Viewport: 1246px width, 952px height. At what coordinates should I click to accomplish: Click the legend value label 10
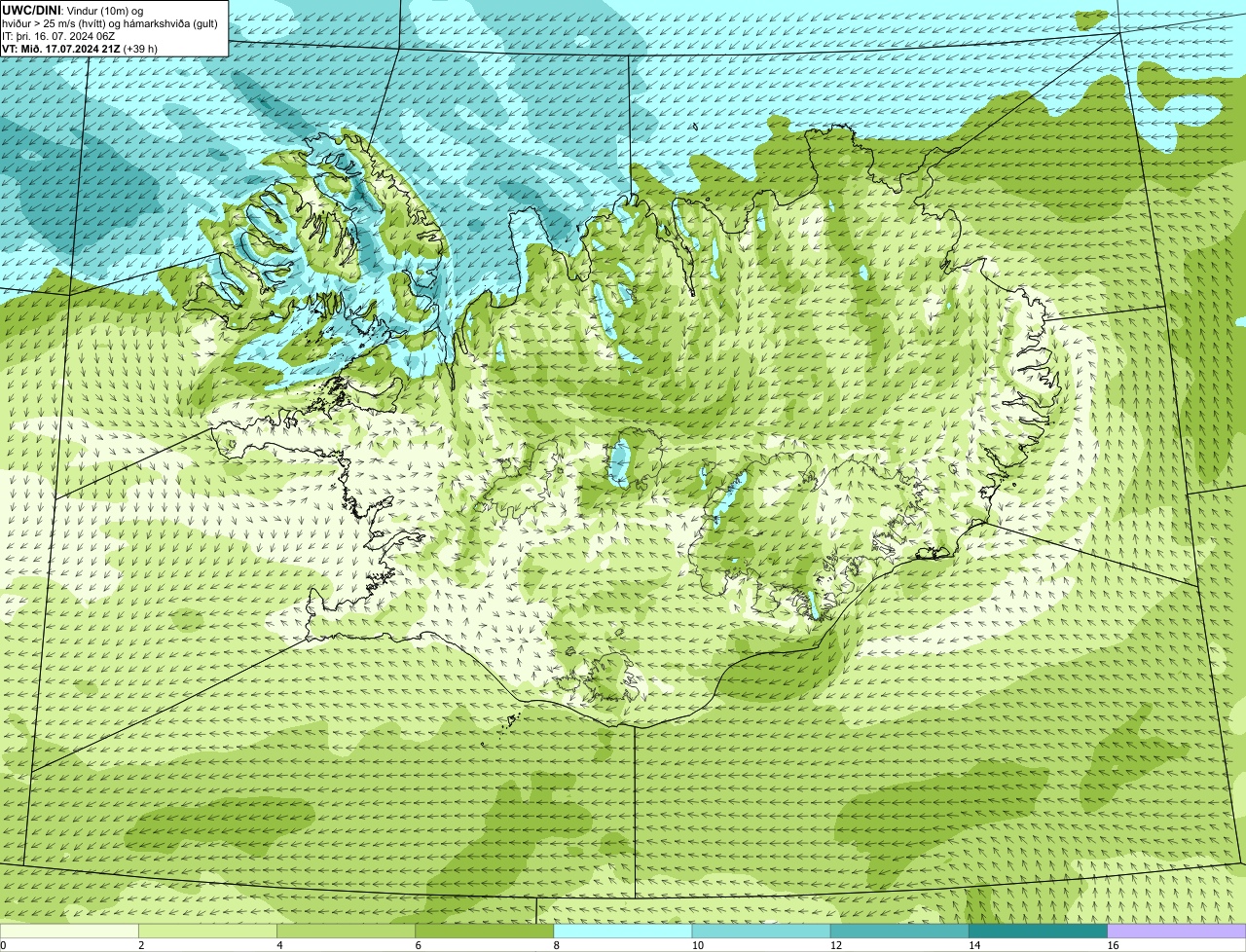coord(697,945)
